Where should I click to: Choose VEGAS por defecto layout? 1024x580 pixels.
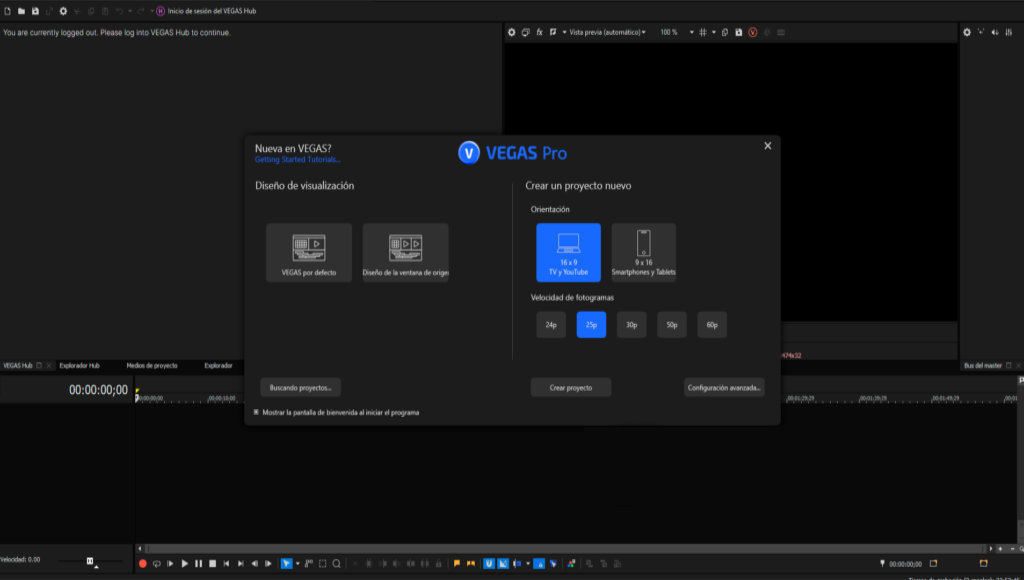[309, 253]
